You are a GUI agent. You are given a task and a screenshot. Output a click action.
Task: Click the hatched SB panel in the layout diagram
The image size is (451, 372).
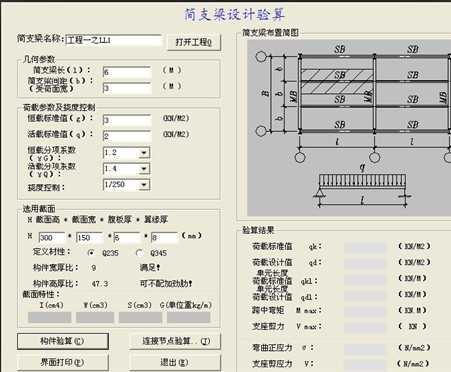337,82
